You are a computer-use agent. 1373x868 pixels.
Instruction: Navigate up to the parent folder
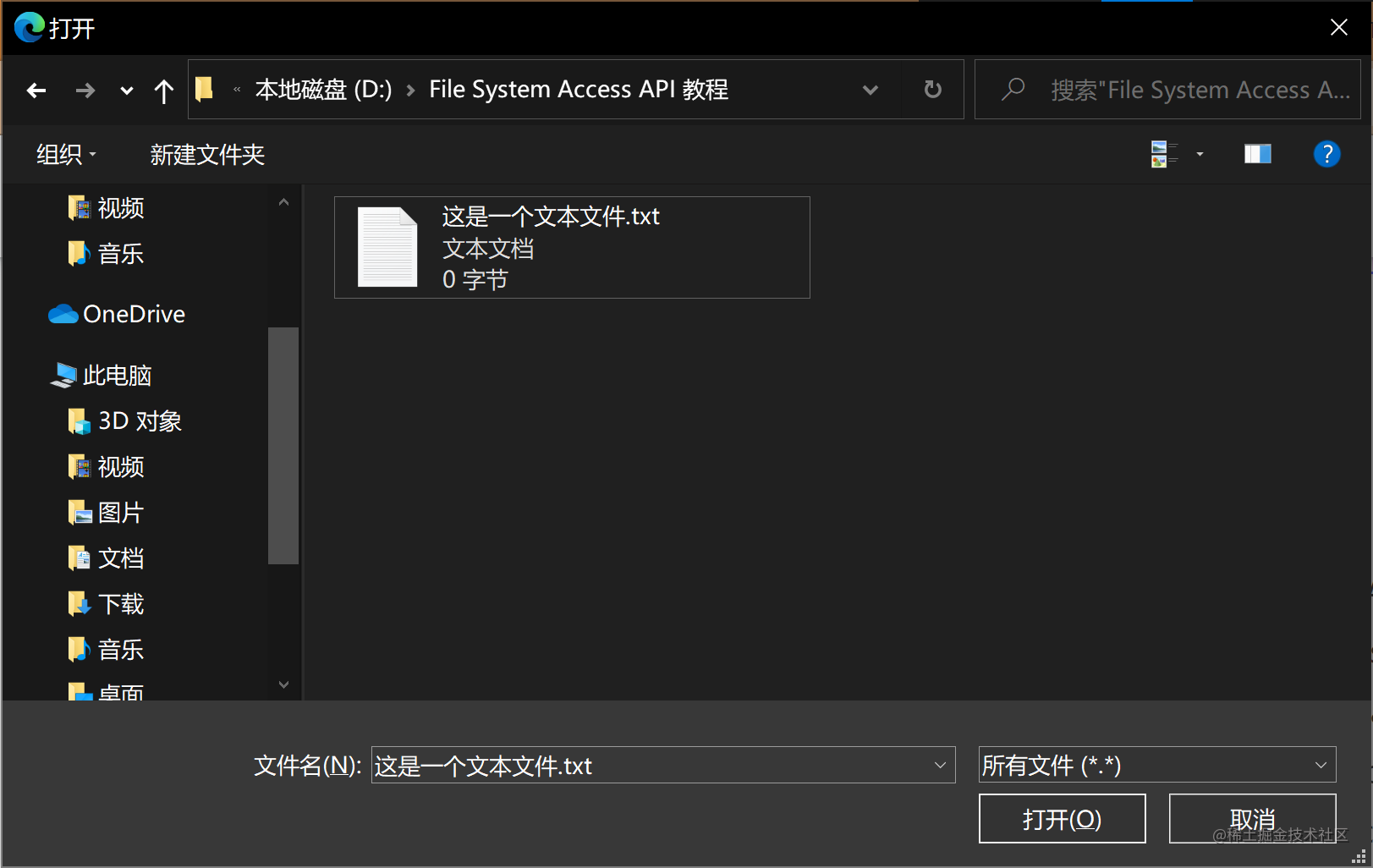click(x=162, y=90)
